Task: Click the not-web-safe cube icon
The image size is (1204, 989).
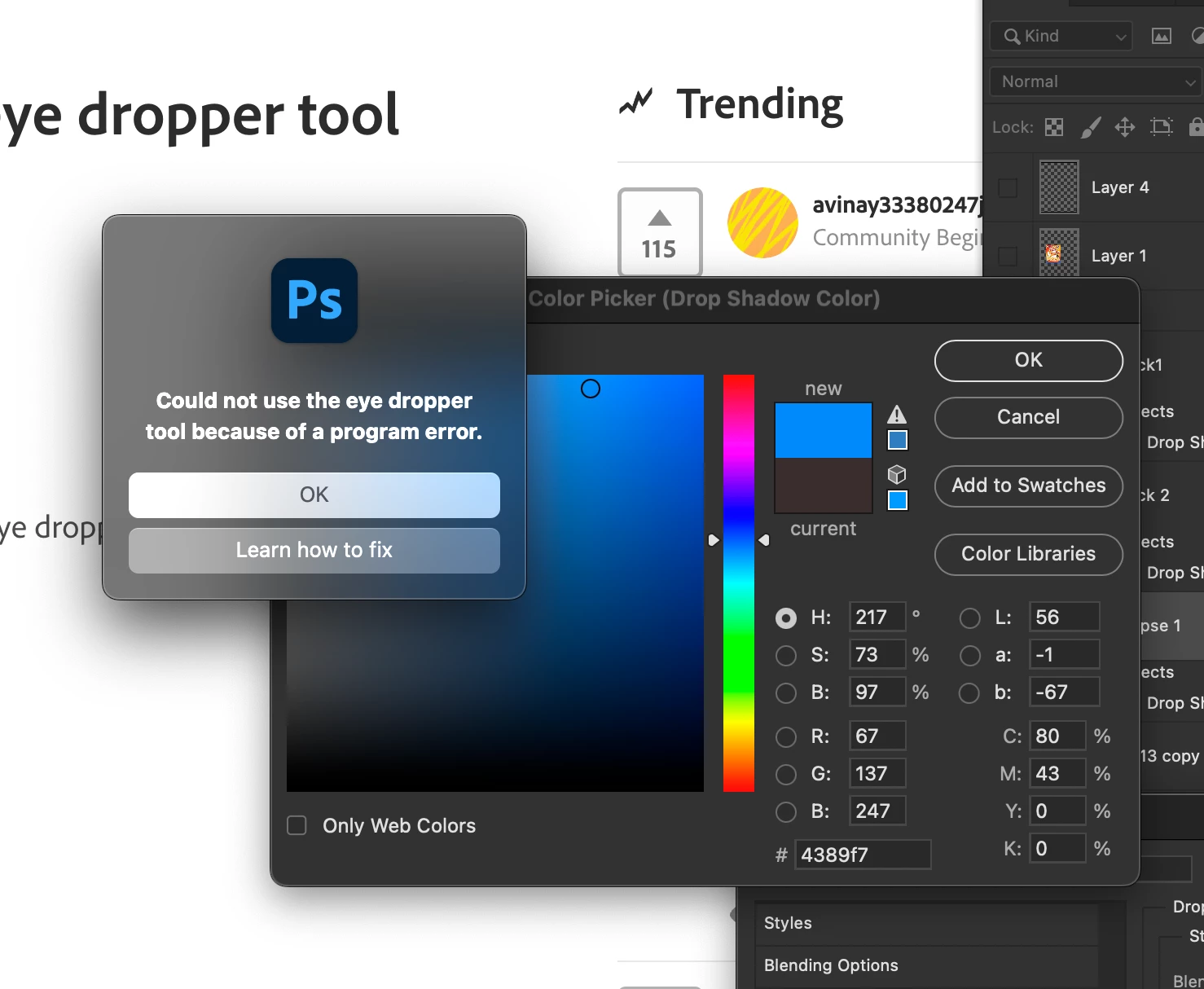Action: tap(897, 474)
